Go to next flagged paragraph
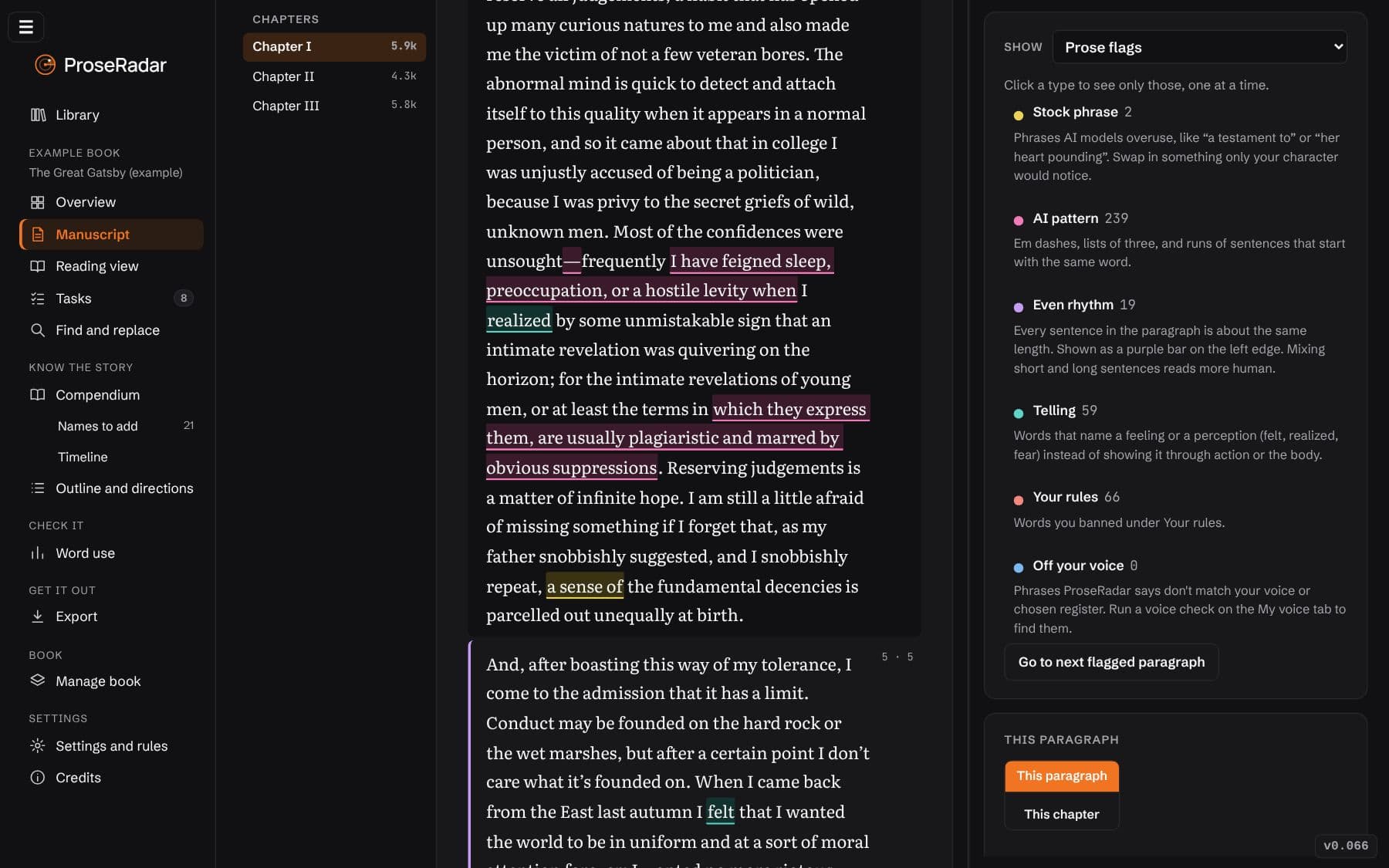Screen dimensions: 1389x868 pos(1111,662)
